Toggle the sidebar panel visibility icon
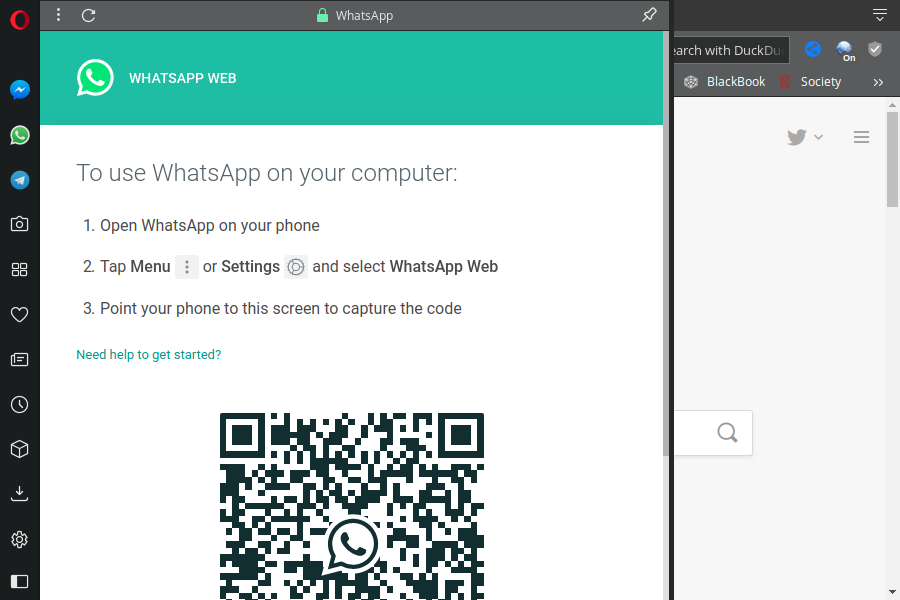Image resolution: width=900 pixels, height=600 pixels. pyautogui.click(x=20, y=582)
